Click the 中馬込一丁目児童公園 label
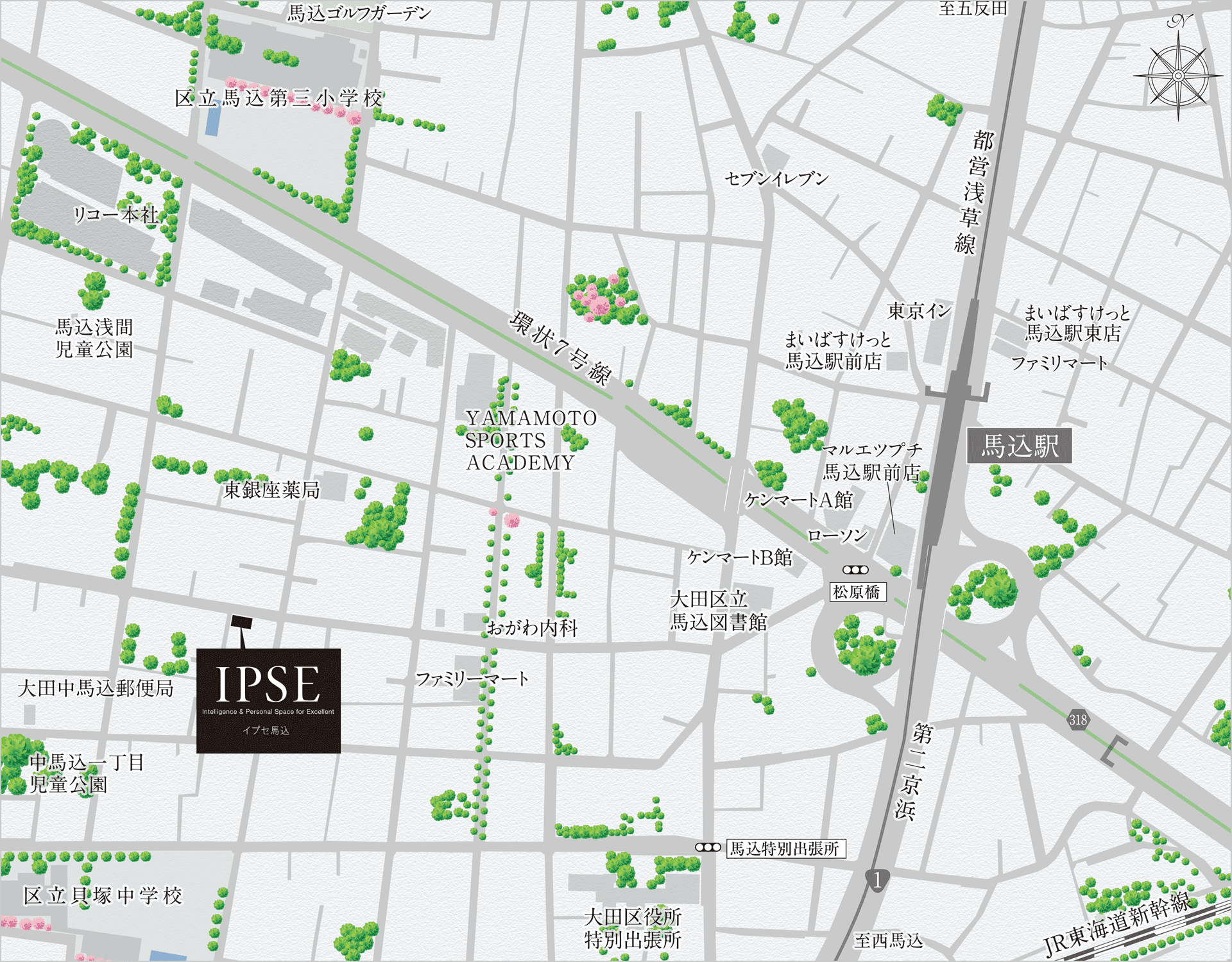The image size is (1232, 962). (87, 773)
